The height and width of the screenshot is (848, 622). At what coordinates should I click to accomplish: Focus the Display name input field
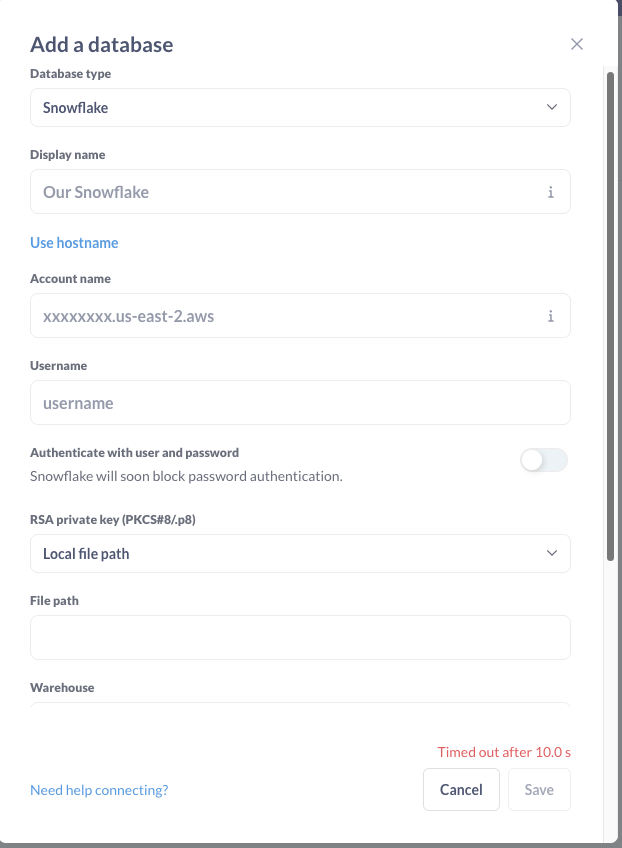tap(300, 191)
